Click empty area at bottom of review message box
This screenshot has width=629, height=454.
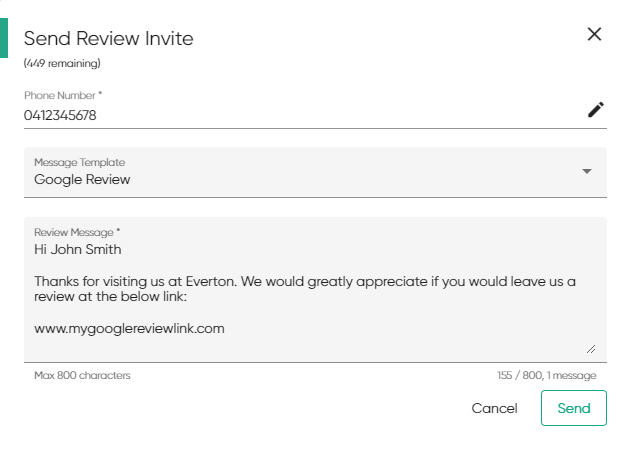click(x=305, y=348)
